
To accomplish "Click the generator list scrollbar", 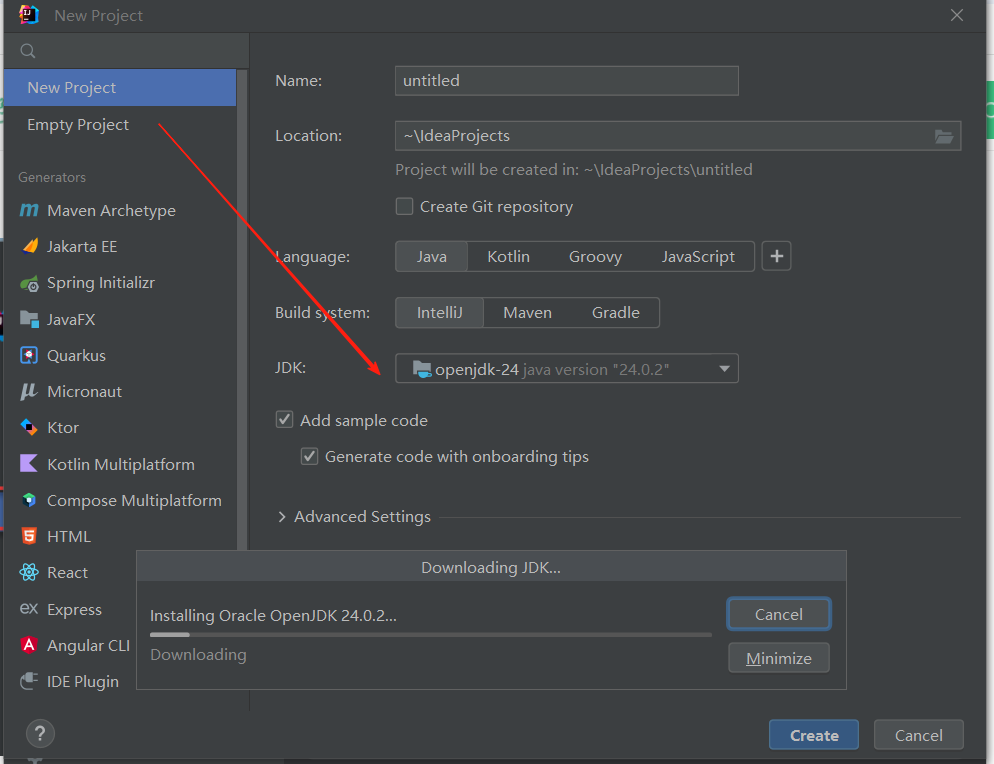I will tap(242, 309).
